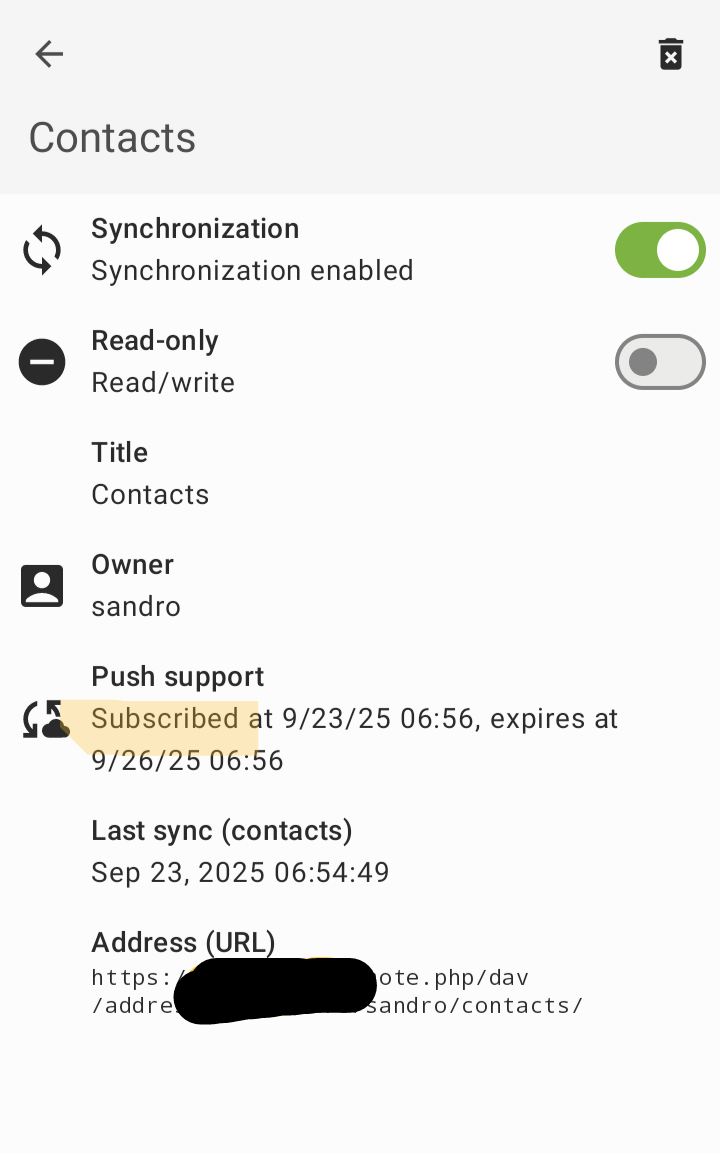Tap the Sep 23, 2025 sync timestamp
The height and width of the screenshot is (1153, 720).
pos(240,873)
